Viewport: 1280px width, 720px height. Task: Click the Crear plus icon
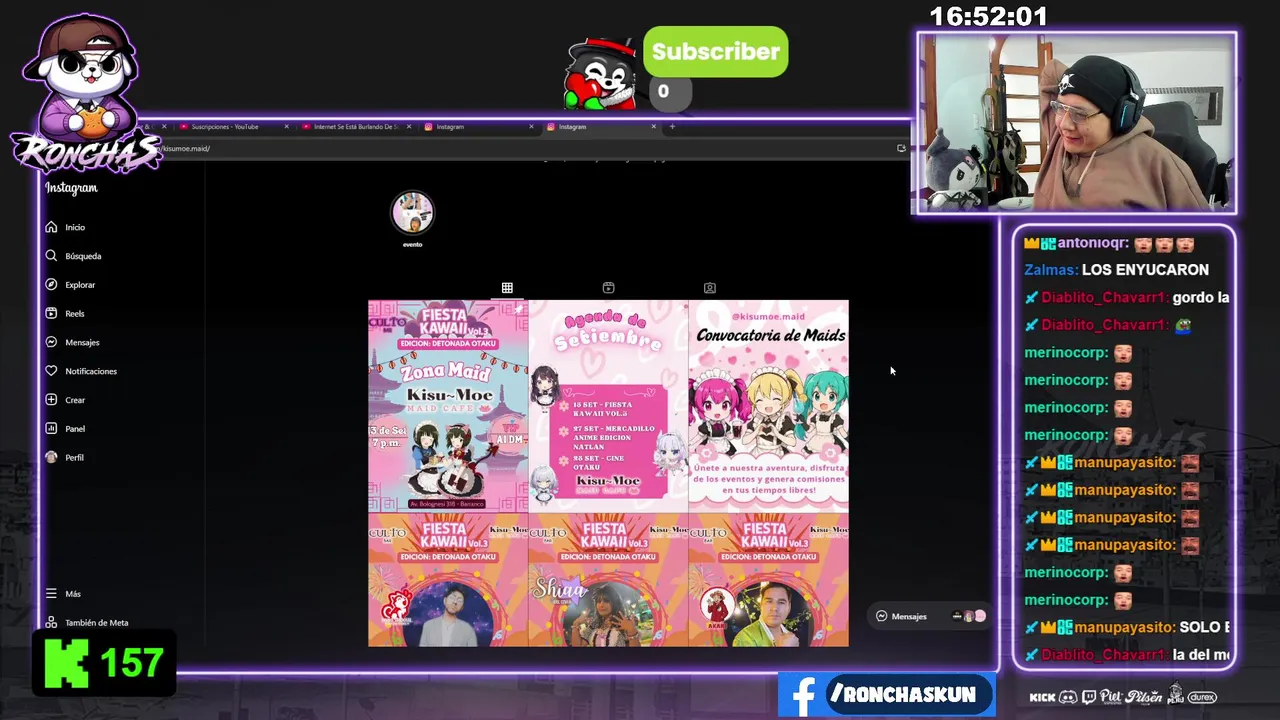pos(51,400)
